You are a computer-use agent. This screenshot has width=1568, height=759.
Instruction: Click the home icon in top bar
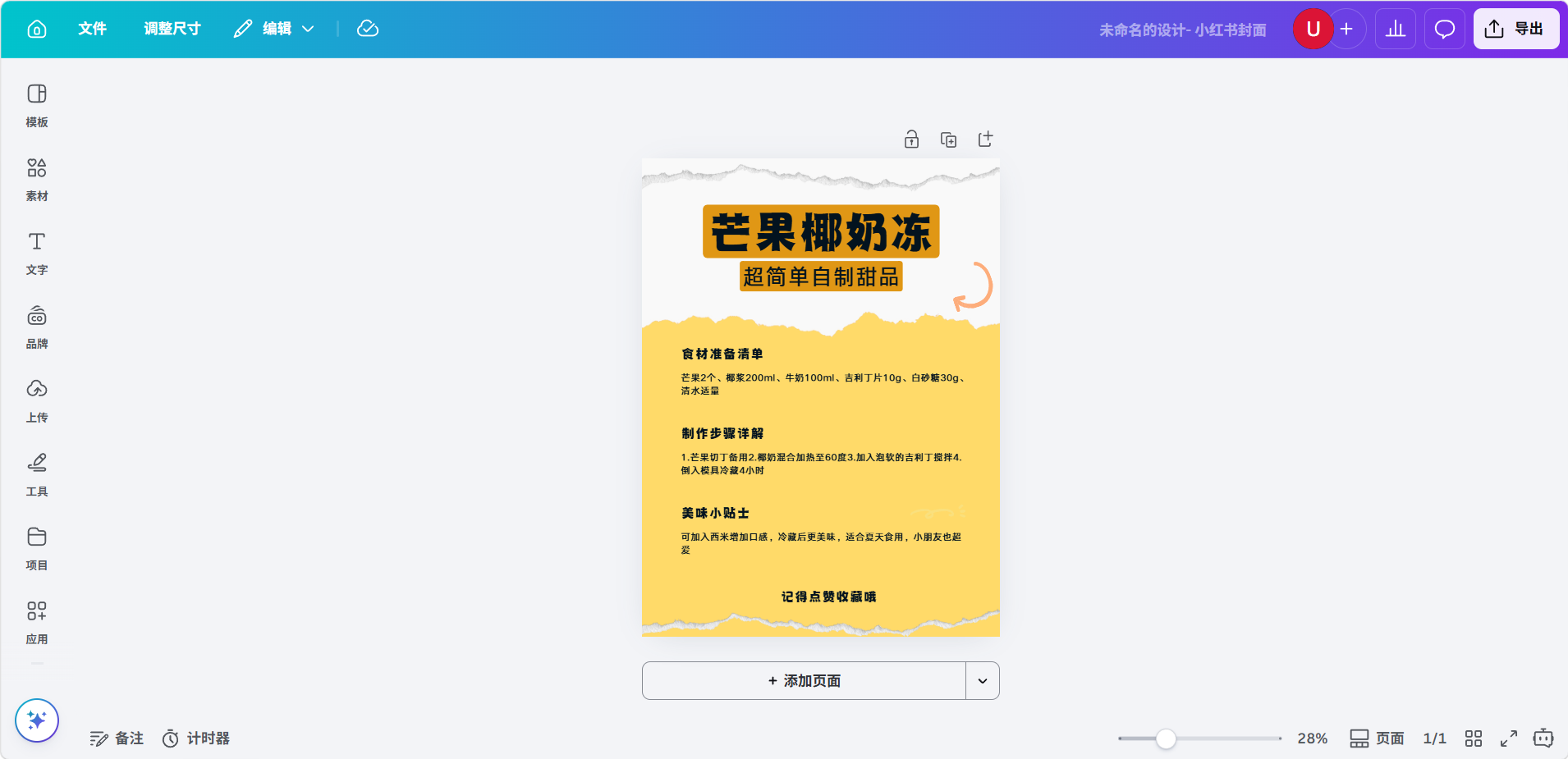click(x=37, y=30)
